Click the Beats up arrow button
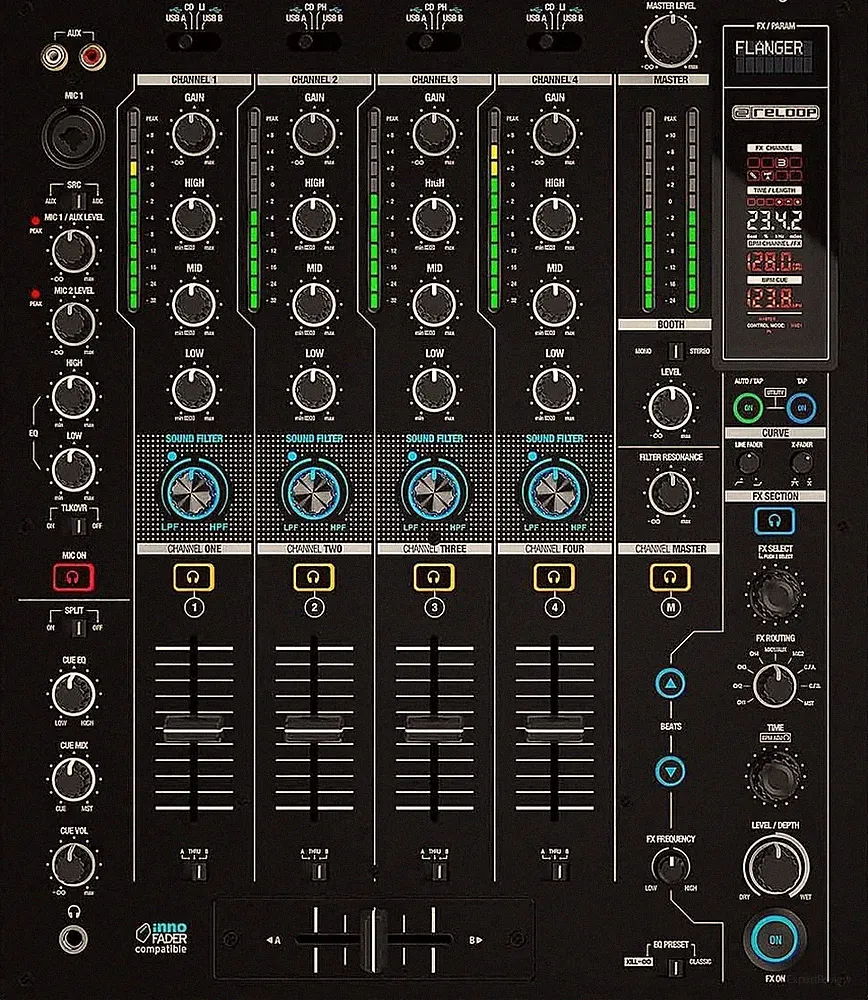 (x=670, y=684)
